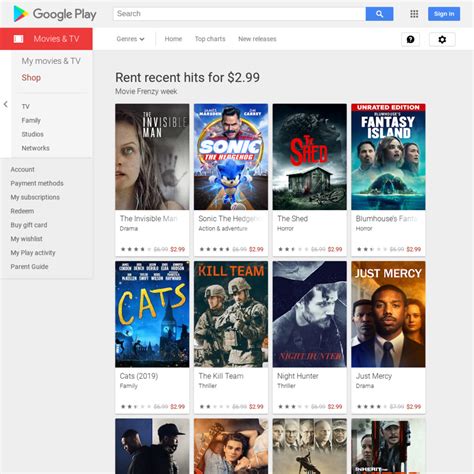The width and height of the screenshot is (474, 474).
Task: Go to the Home tab
Action: coord(173,39)
